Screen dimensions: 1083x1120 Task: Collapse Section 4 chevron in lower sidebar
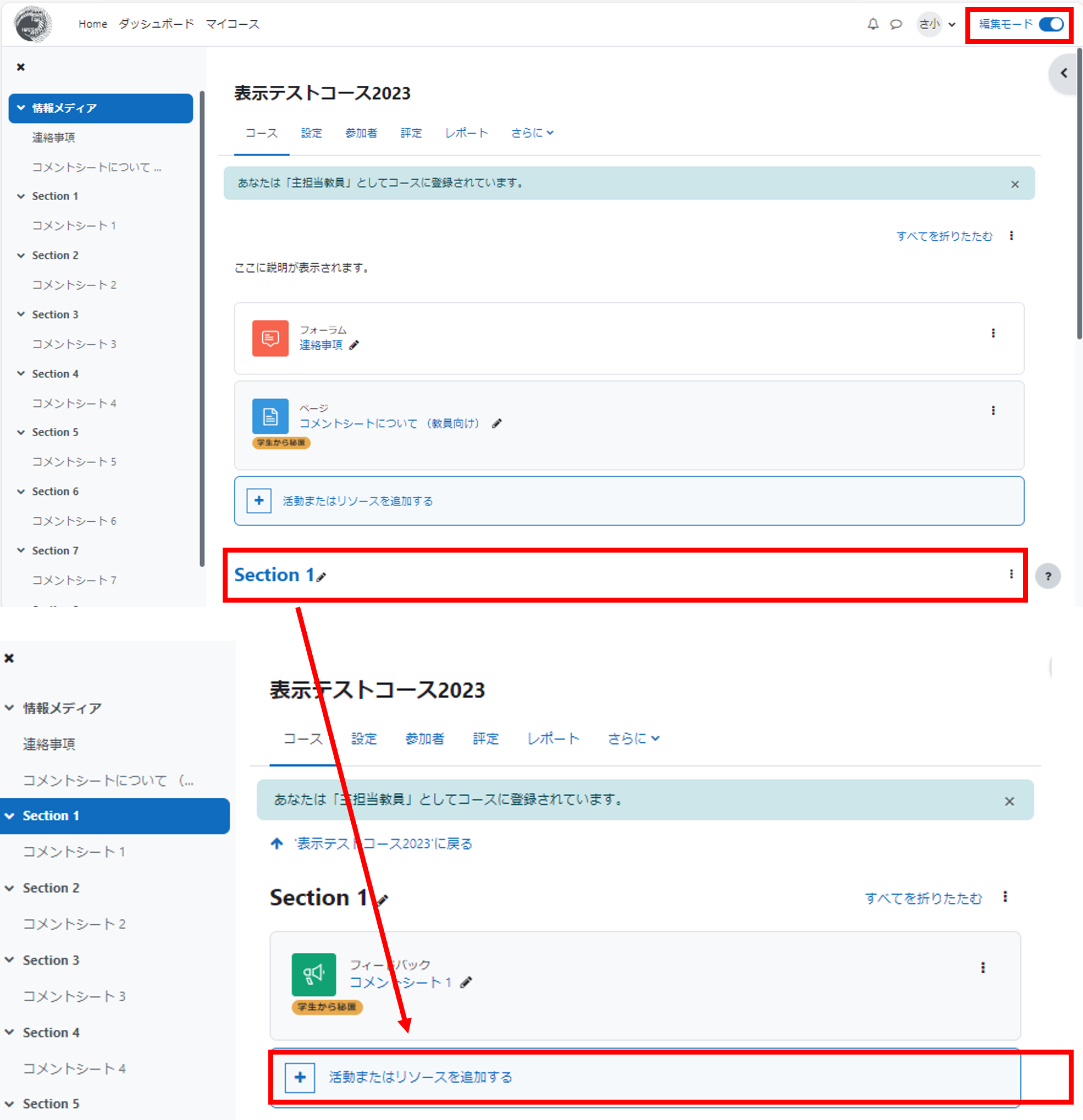coord(10,1032)
